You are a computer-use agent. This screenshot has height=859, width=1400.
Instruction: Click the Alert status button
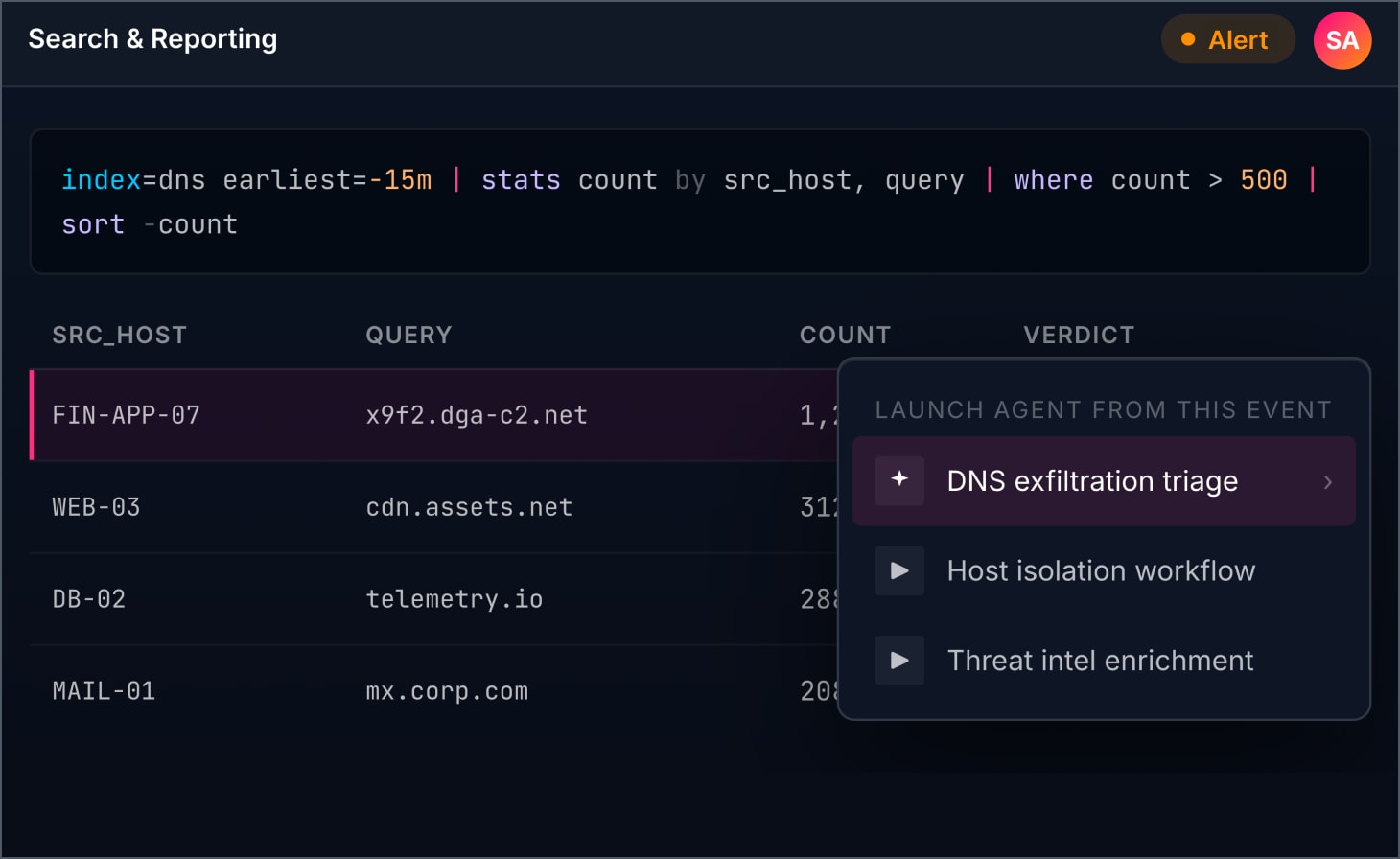(1227, 39)
